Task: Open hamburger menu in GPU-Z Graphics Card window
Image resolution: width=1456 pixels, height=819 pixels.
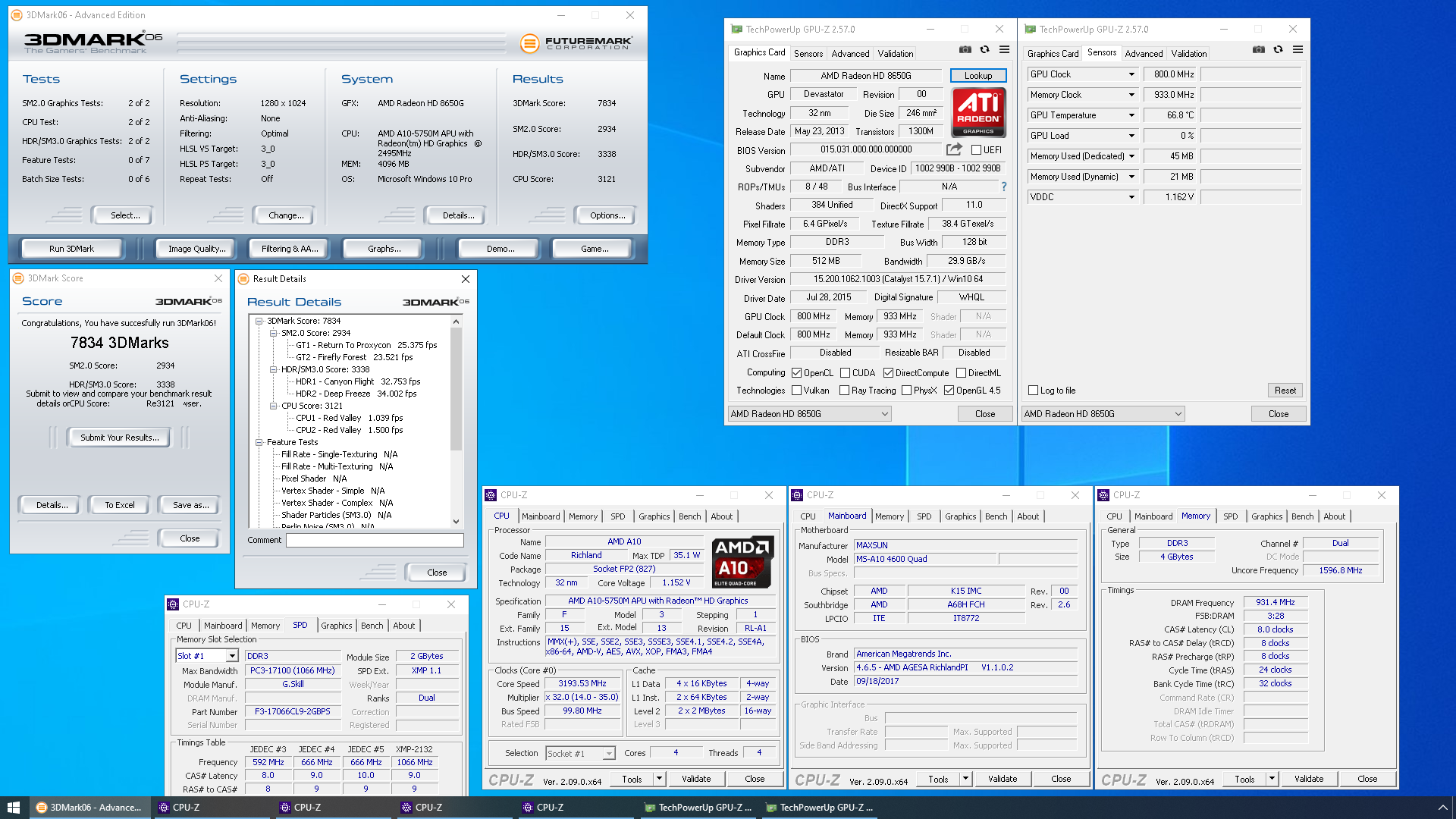Action: 1004,50
